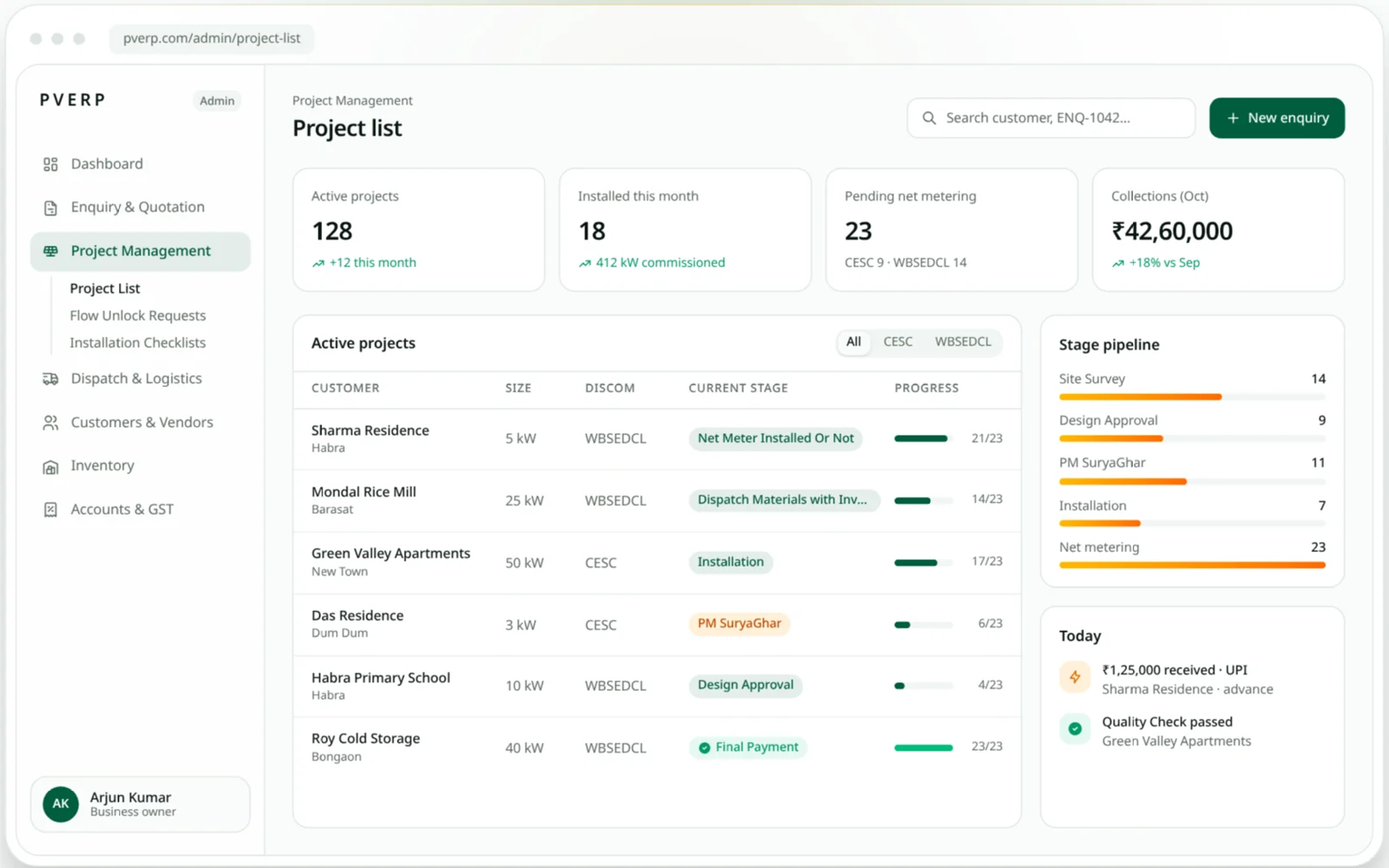Image resolution: width=1389 pixels, height=868 pixels.
Task: Click the Net Meter Installed Or Not stage pill
Action: (776, 438)
